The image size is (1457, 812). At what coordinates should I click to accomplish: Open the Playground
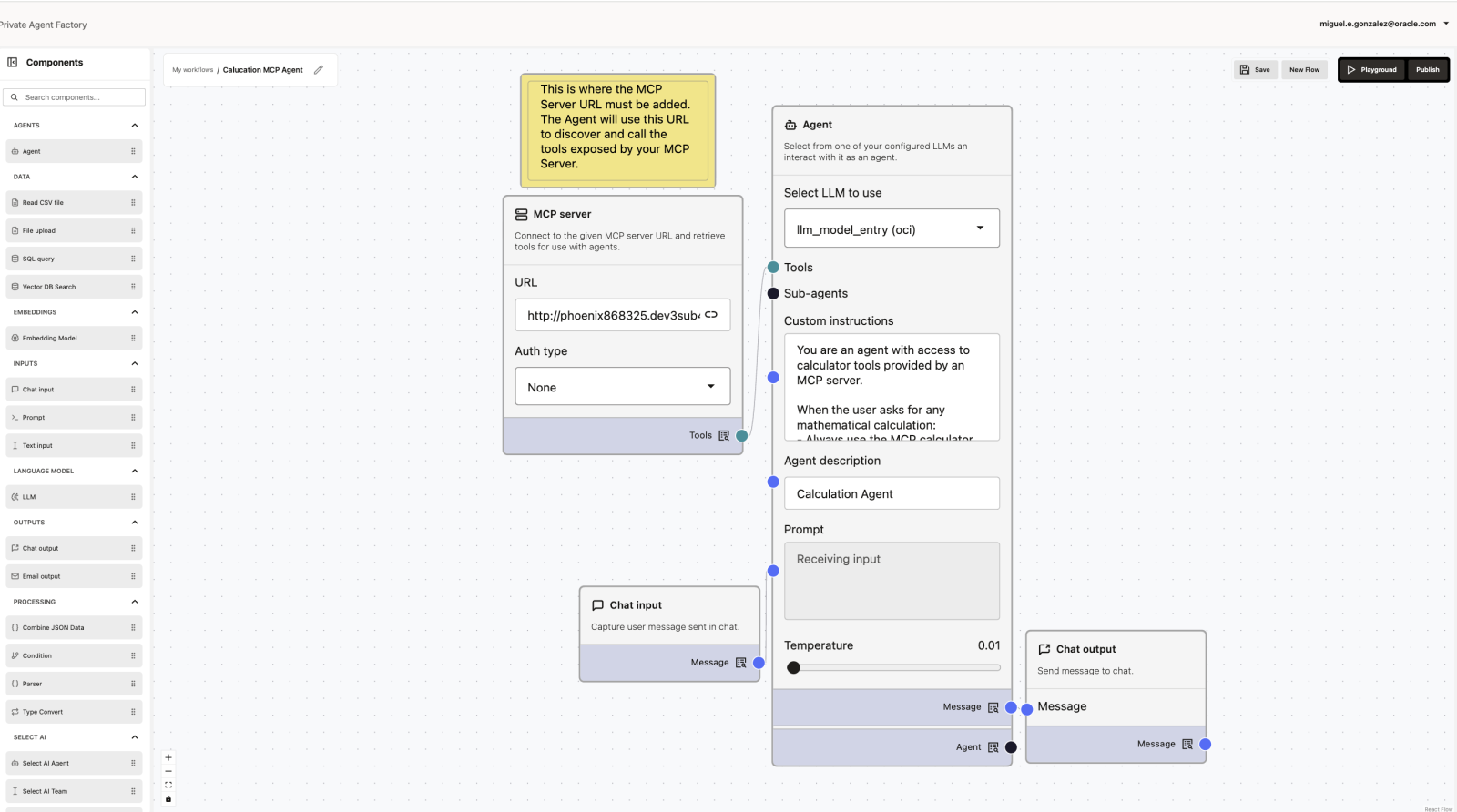coord(1371,70)
